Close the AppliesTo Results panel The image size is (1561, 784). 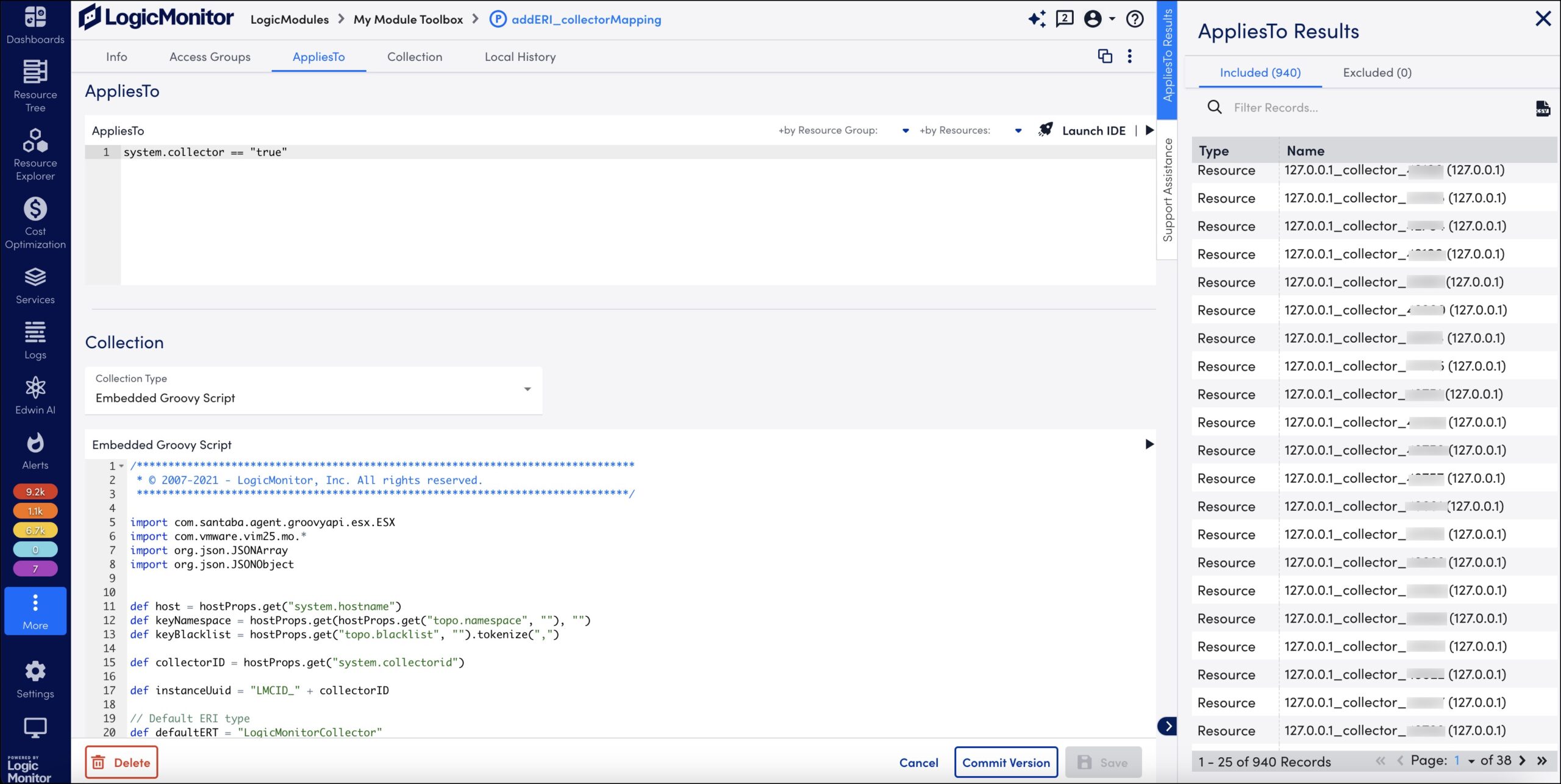coord(1543,18)
